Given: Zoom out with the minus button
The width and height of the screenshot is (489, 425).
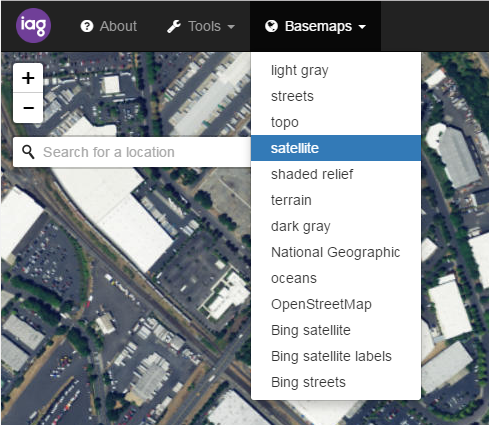Looking at the screenshot, I should tap(28, 108).
